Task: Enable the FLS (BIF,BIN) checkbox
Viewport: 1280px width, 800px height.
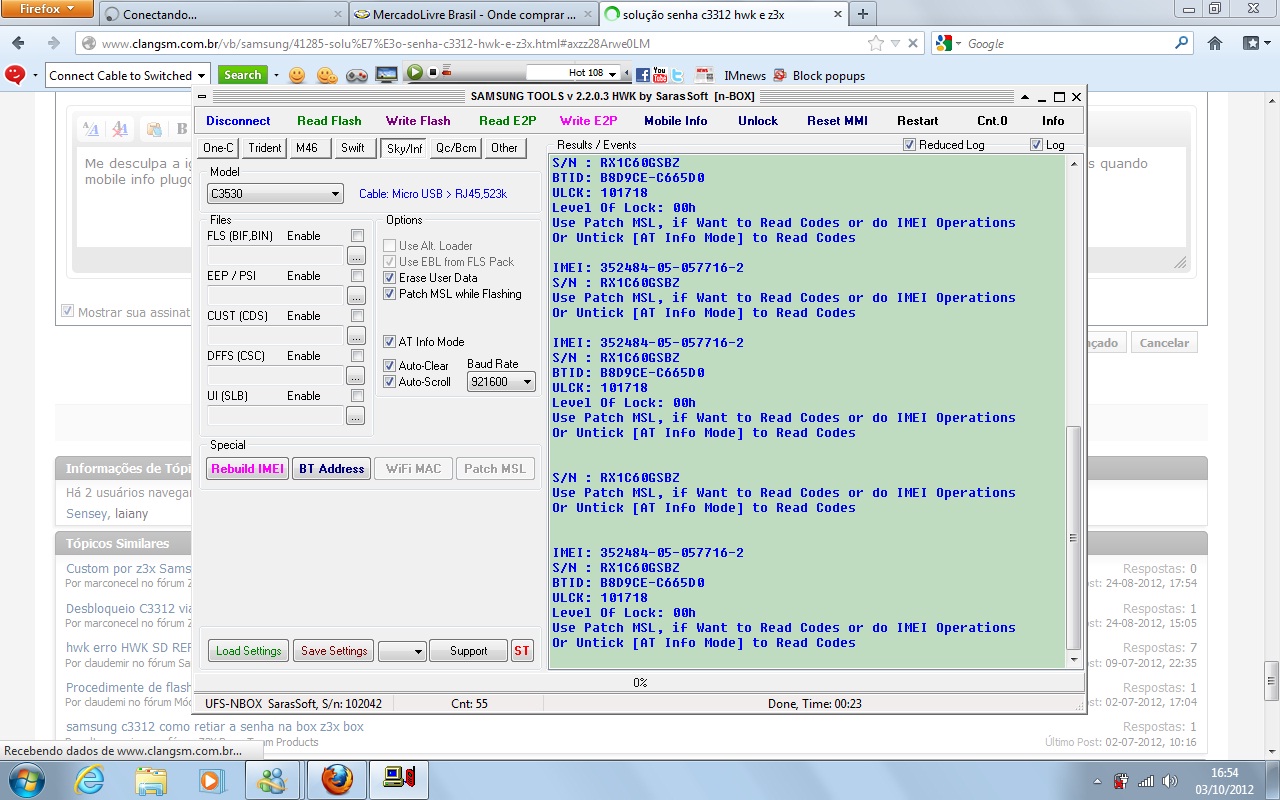Action: (357, 236)
